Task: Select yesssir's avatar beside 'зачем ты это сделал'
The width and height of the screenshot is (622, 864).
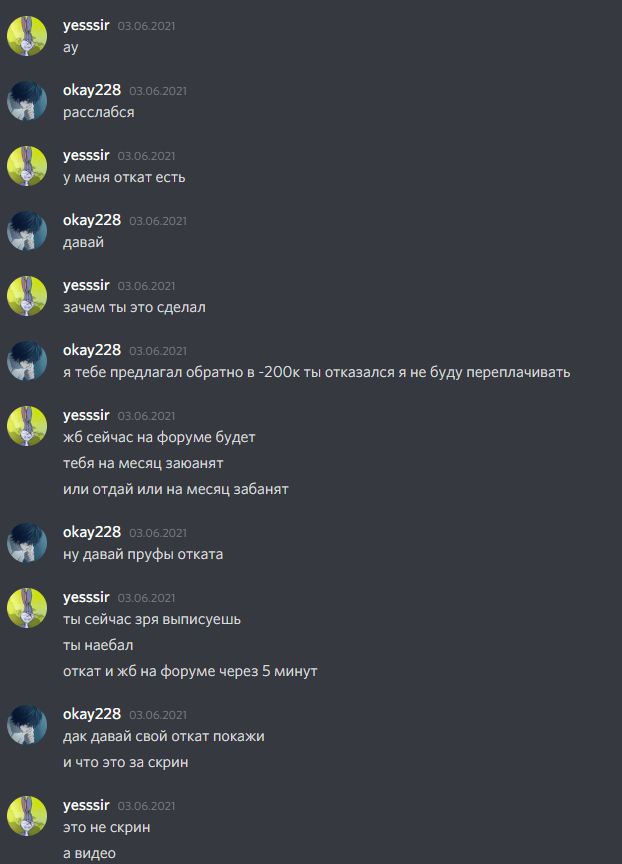Action: tap(27, 296)
